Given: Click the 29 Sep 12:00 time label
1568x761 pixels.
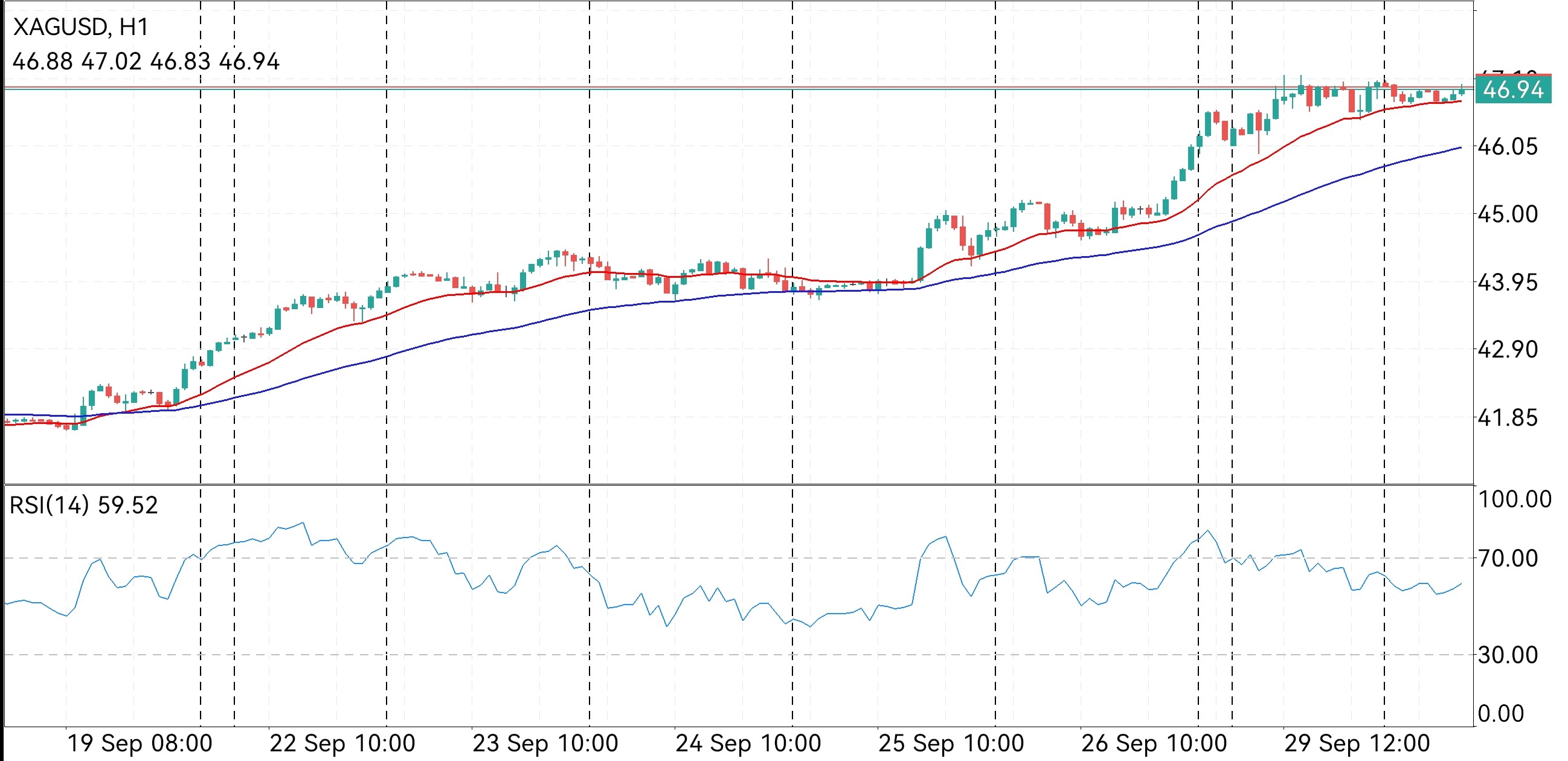Looking at the screenshot, I should pyautogui.click(x=1357, y=744).
